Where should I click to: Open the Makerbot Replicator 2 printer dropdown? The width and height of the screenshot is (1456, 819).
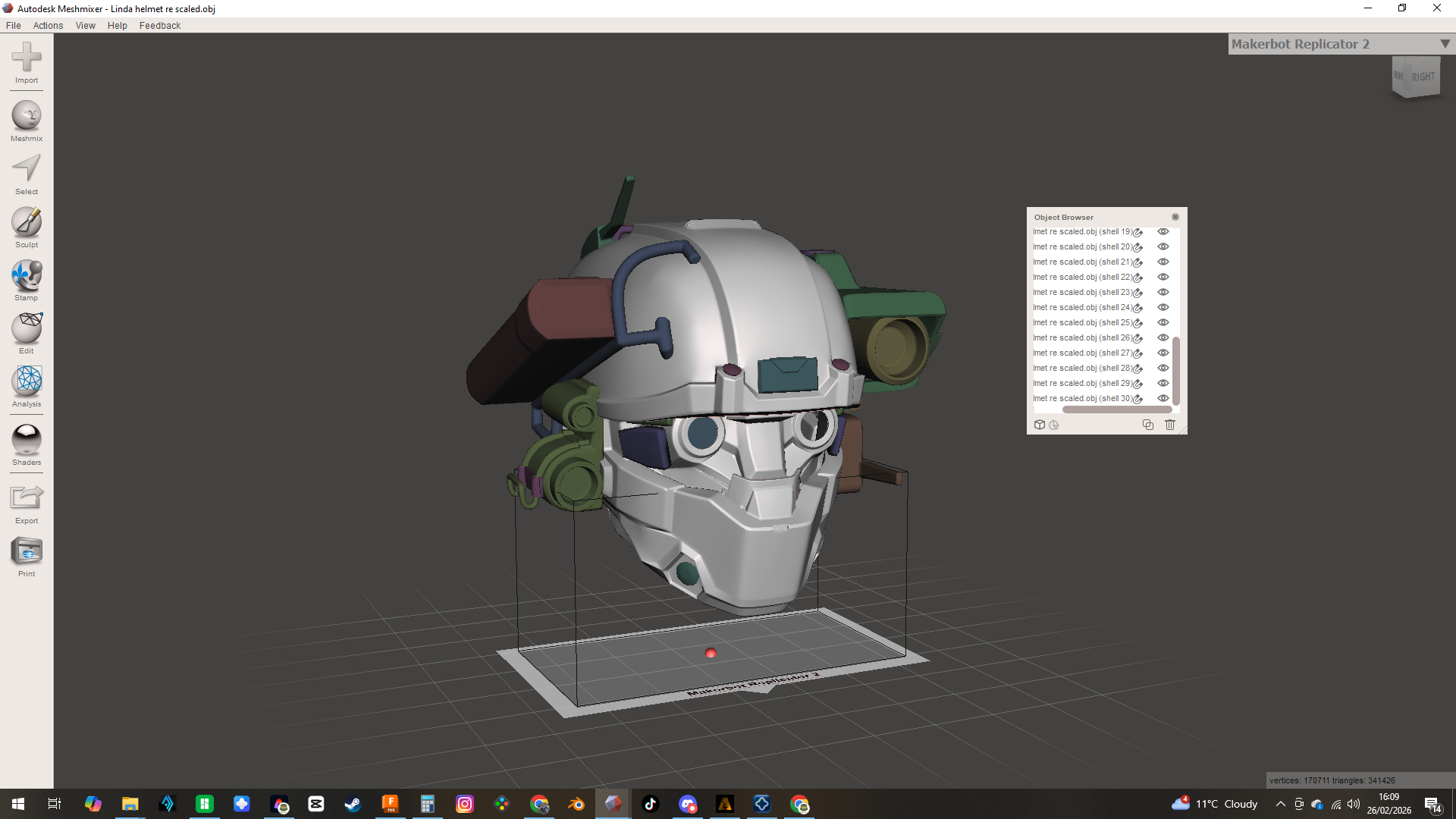[x=1445, y=44]
